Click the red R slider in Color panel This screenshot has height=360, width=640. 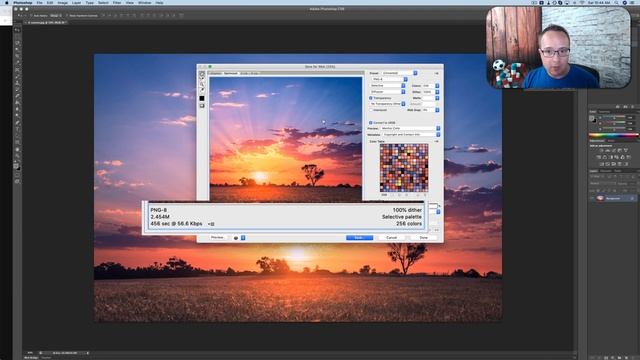pos(613,117)
